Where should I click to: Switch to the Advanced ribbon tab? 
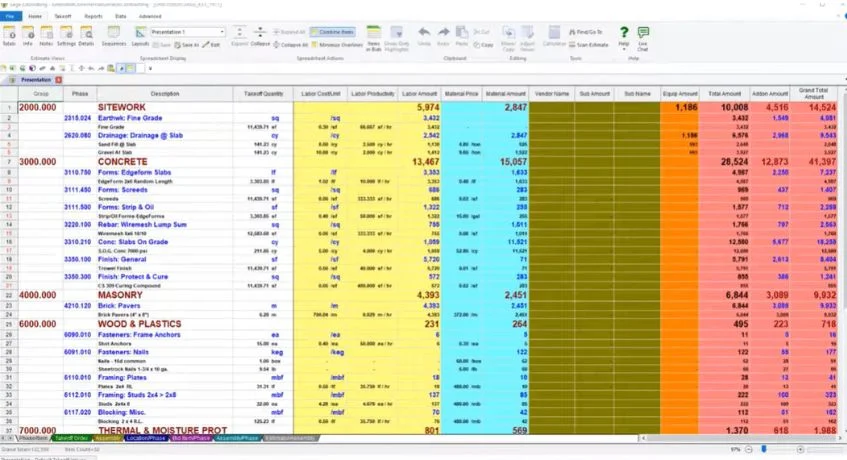click(150, 16)
